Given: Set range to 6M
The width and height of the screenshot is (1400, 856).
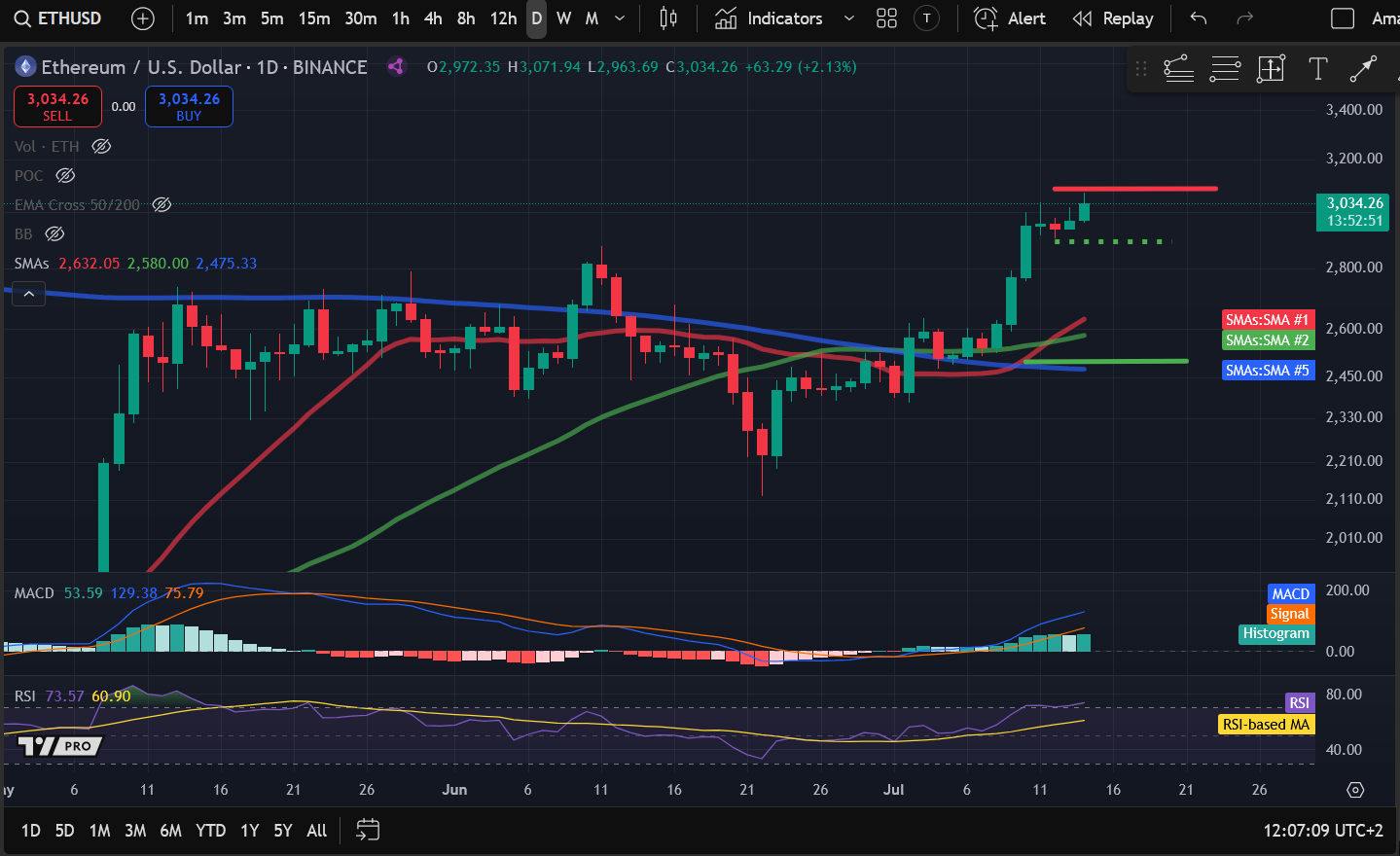Looking at the screenshot, I should (x=170, y=831).
